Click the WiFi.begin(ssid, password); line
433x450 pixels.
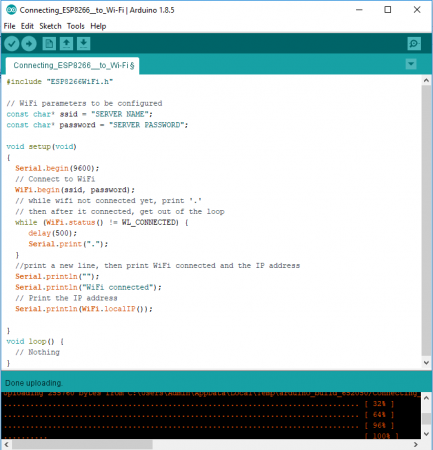(75, 190)
